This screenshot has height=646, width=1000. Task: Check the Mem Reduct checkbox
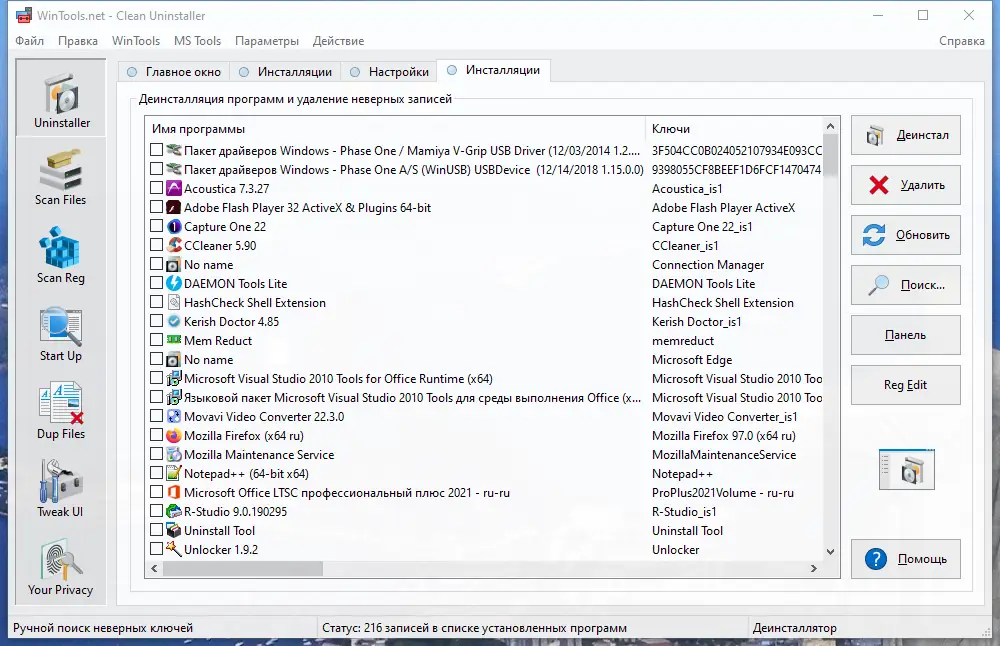(156, 340)
